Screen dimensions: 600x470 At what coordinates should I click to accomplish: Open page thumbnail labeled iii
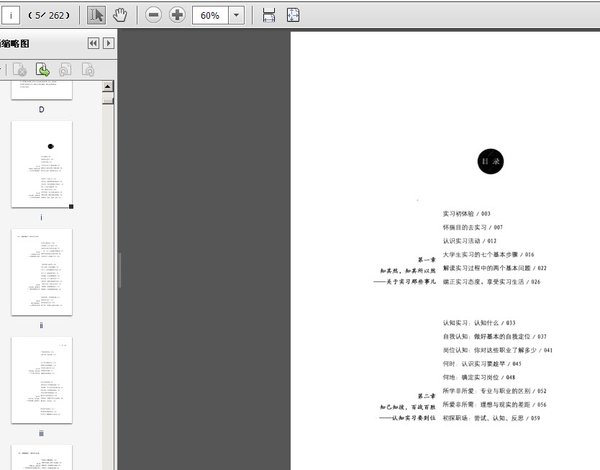[42, 380]
